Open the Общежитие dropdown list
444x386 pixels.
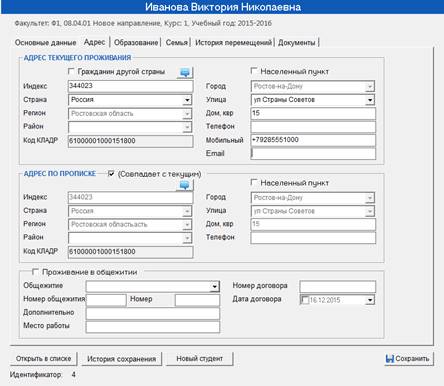(x=215, y=286)
